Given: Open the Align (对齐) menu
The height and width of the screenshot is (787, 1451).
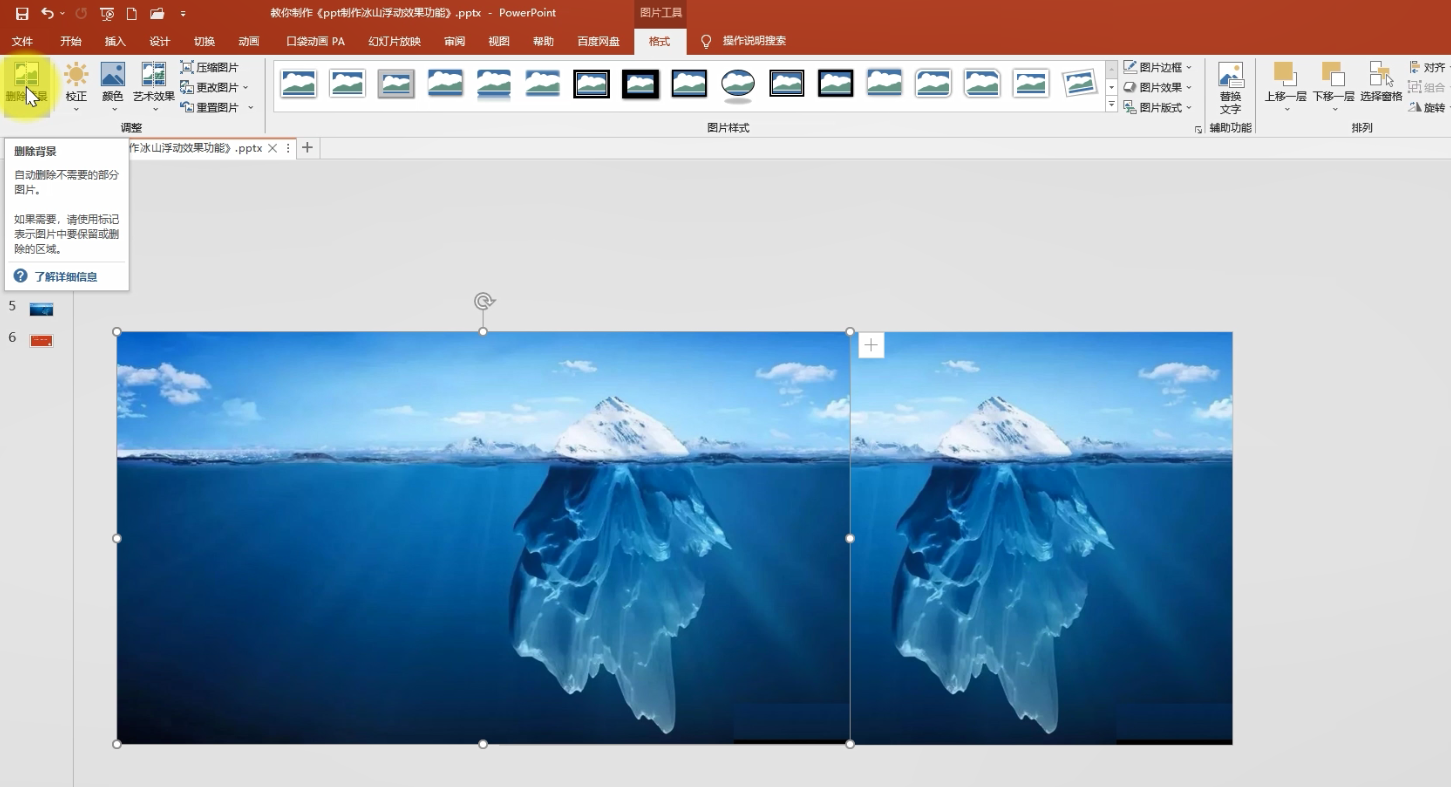Looking at the screenshot, I should pos(1428,67).
